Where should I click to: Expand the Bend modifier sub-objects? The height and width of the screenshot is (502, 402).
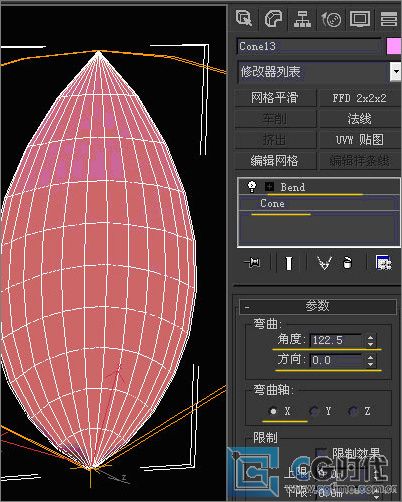click(269, 187)
